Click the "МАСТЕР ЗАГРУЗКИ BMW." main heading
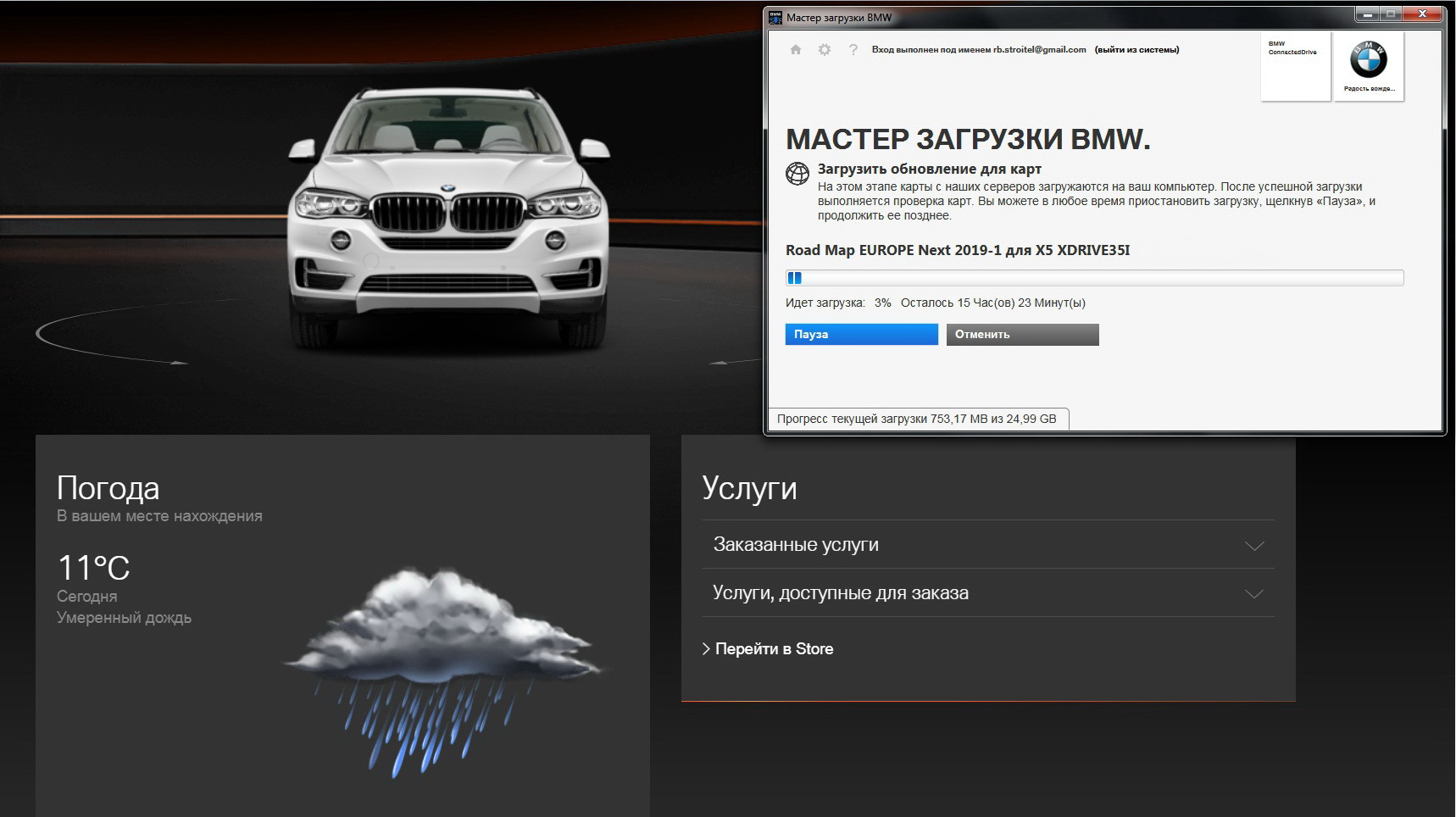This screenshot has height=817, width=1456. click(968, 139)
